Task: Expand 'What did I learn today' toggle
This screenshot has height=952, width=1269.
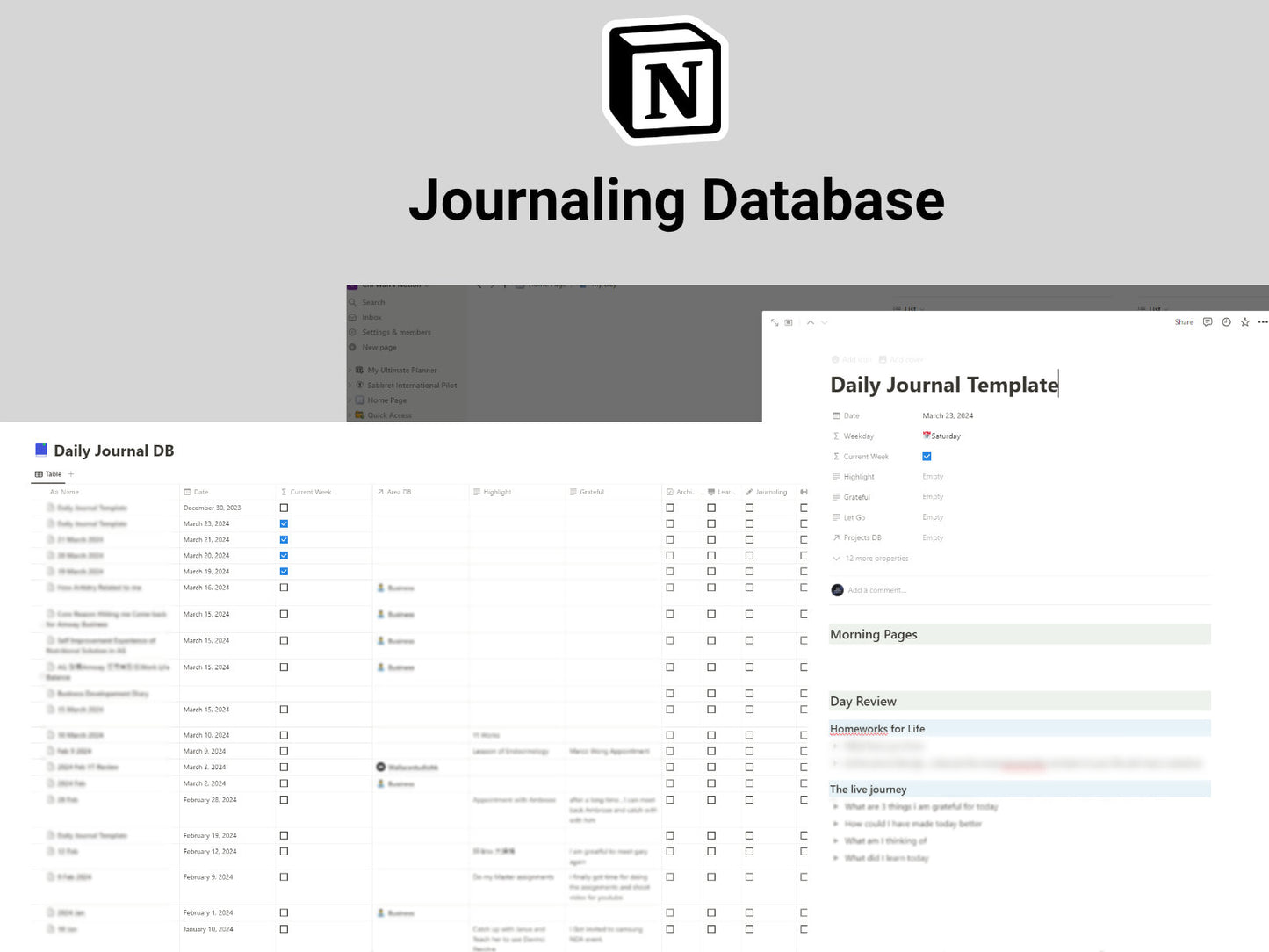Action: [x=836, y=858]
